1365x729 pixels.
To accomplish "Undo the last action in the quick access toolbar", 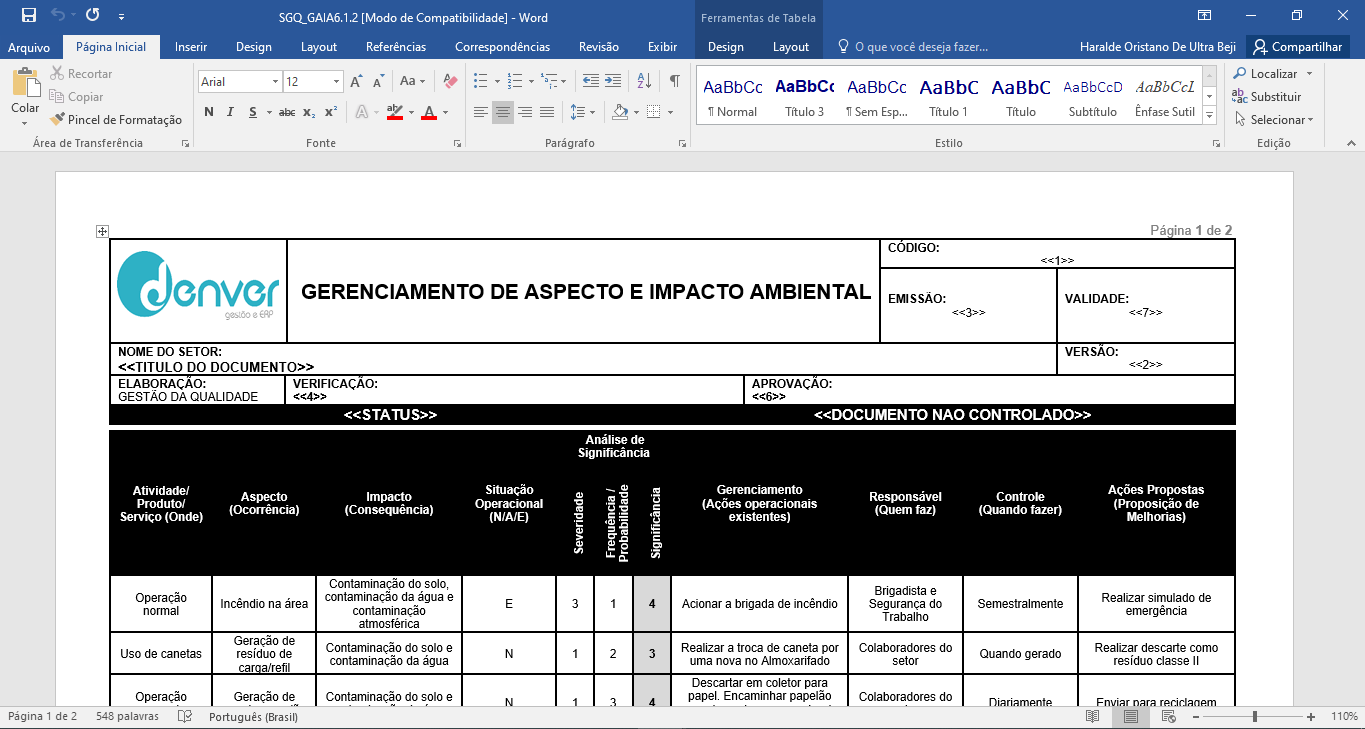I will click(x=59, y=16).
